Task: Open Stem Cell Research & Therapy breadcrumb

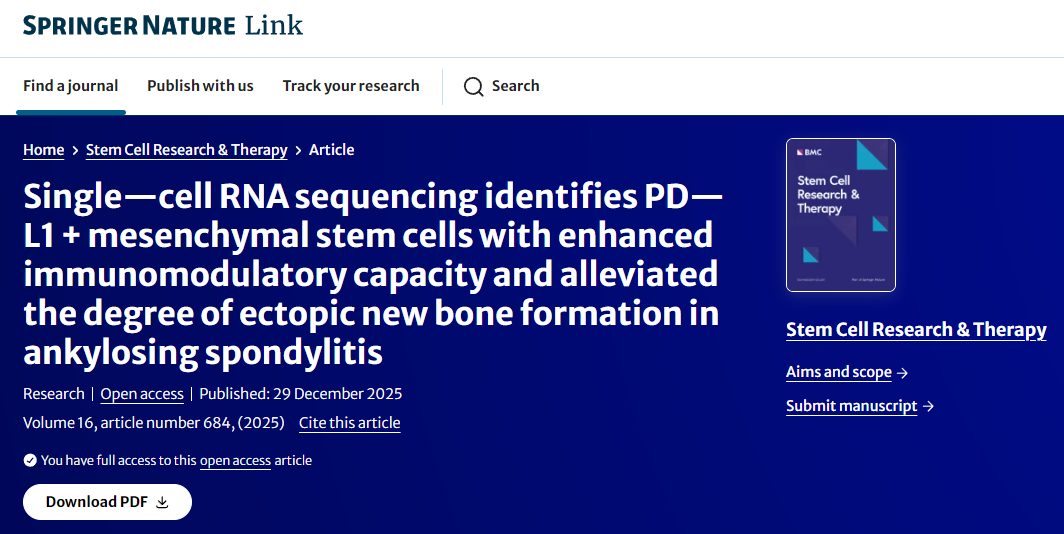Action: pos(186,150)
